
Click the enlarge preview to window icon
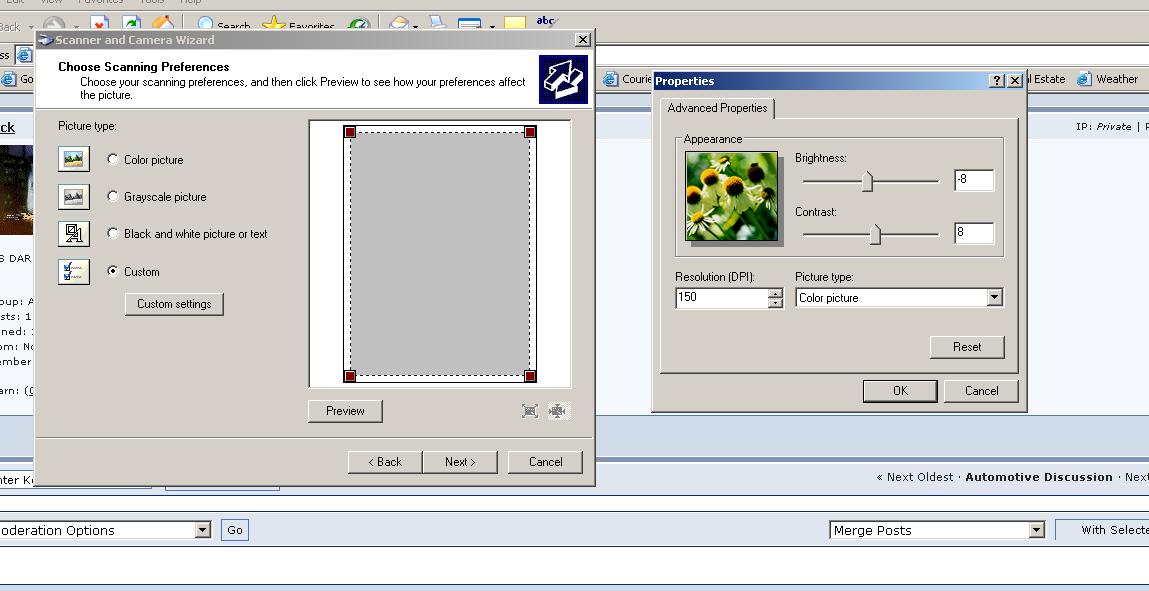(x=530, y=411)
